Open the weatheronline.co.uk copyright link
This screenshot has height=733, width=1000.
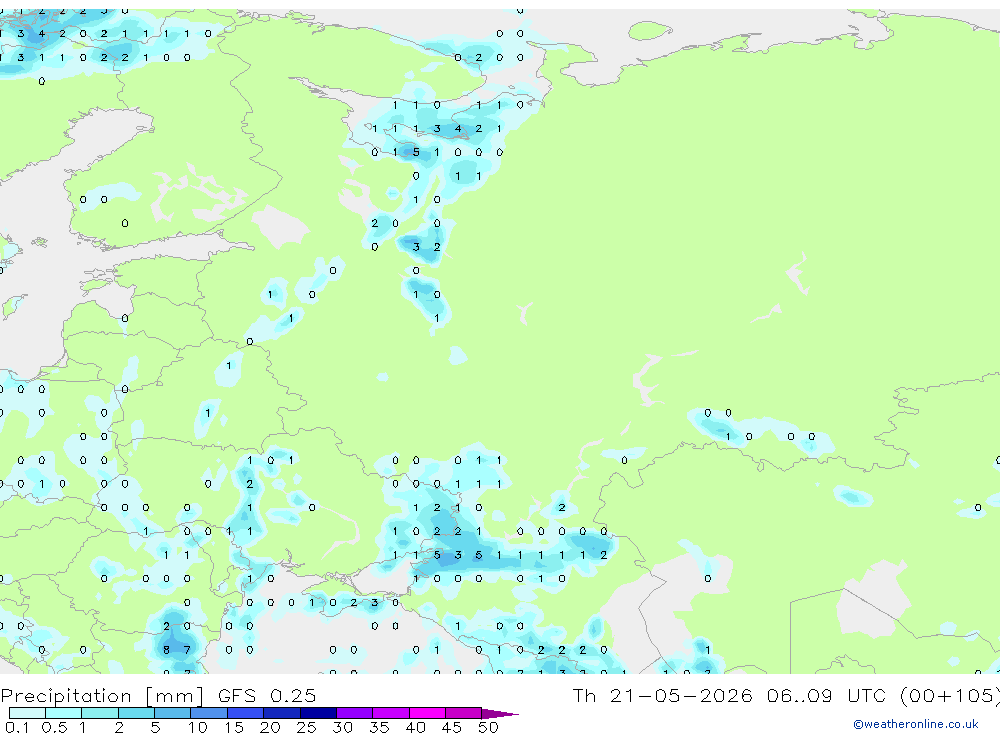[915, 724]
